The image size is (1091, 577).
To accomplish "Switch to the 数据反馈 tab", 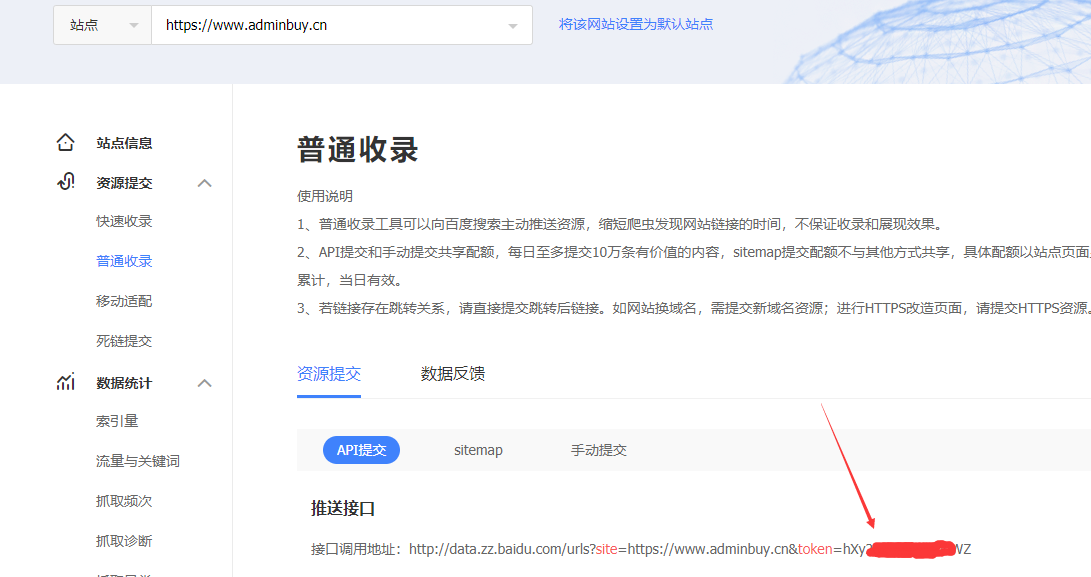I will [x=450, y=374].
